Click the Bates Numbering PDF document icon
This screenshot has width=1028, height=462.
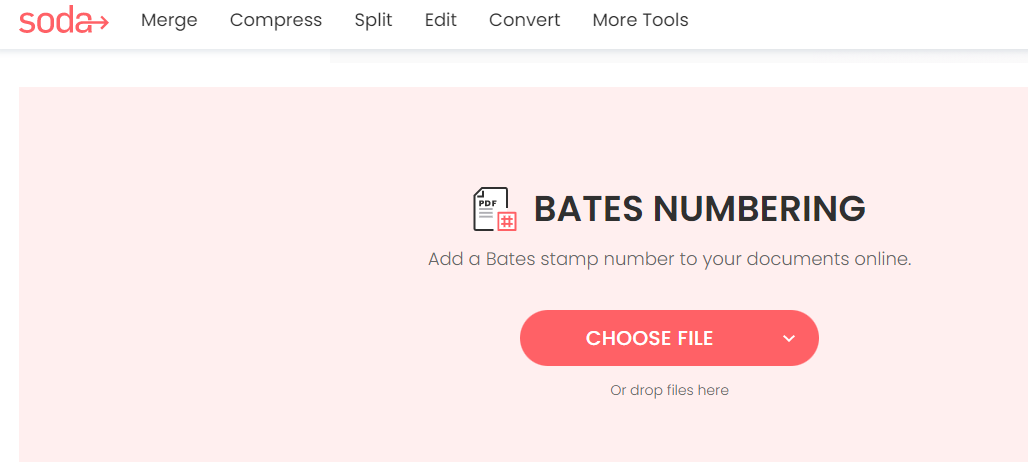pos(494,209)
